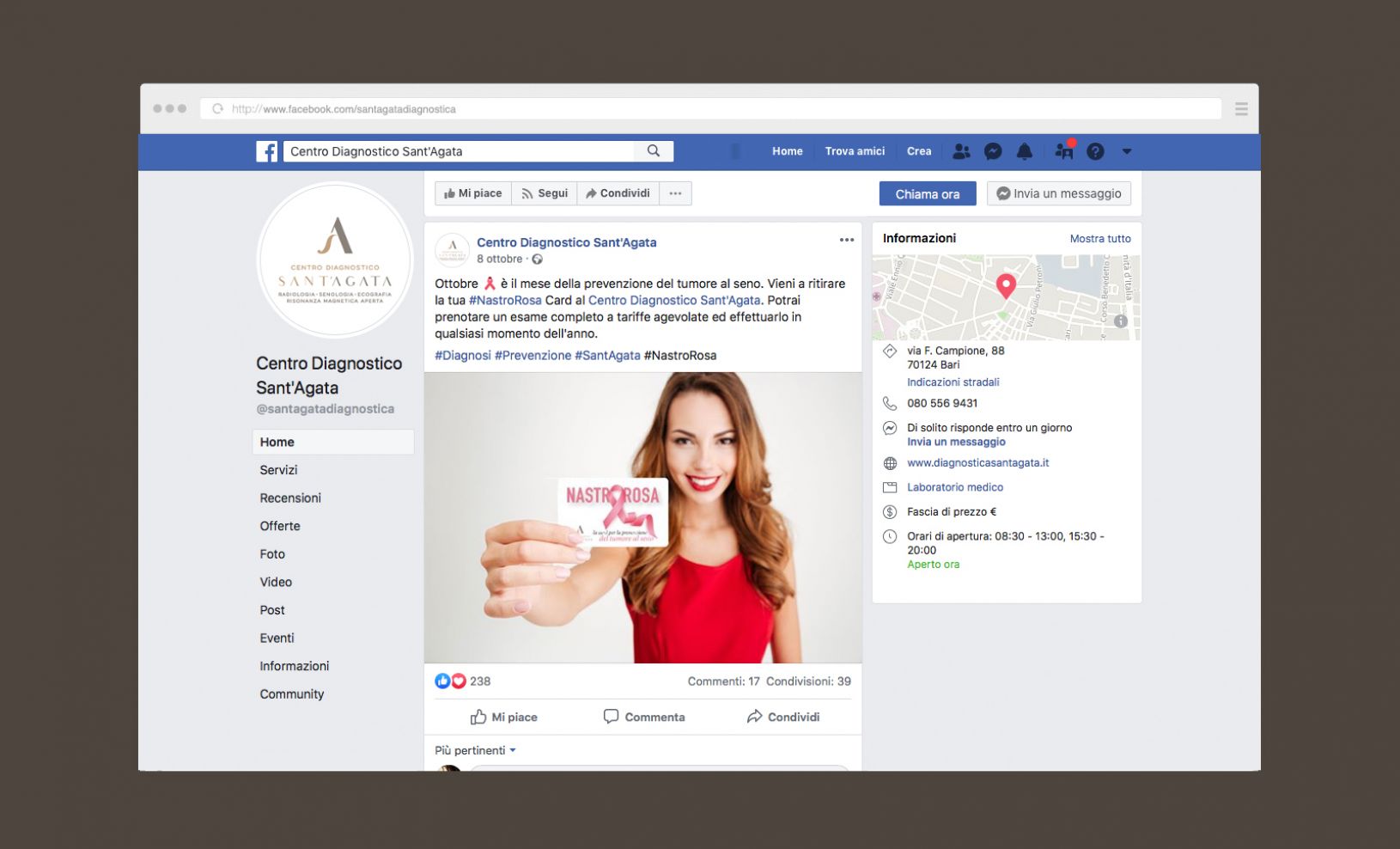
Task: Open Eventi tab in sidebar
Action: tap(277, 638)
